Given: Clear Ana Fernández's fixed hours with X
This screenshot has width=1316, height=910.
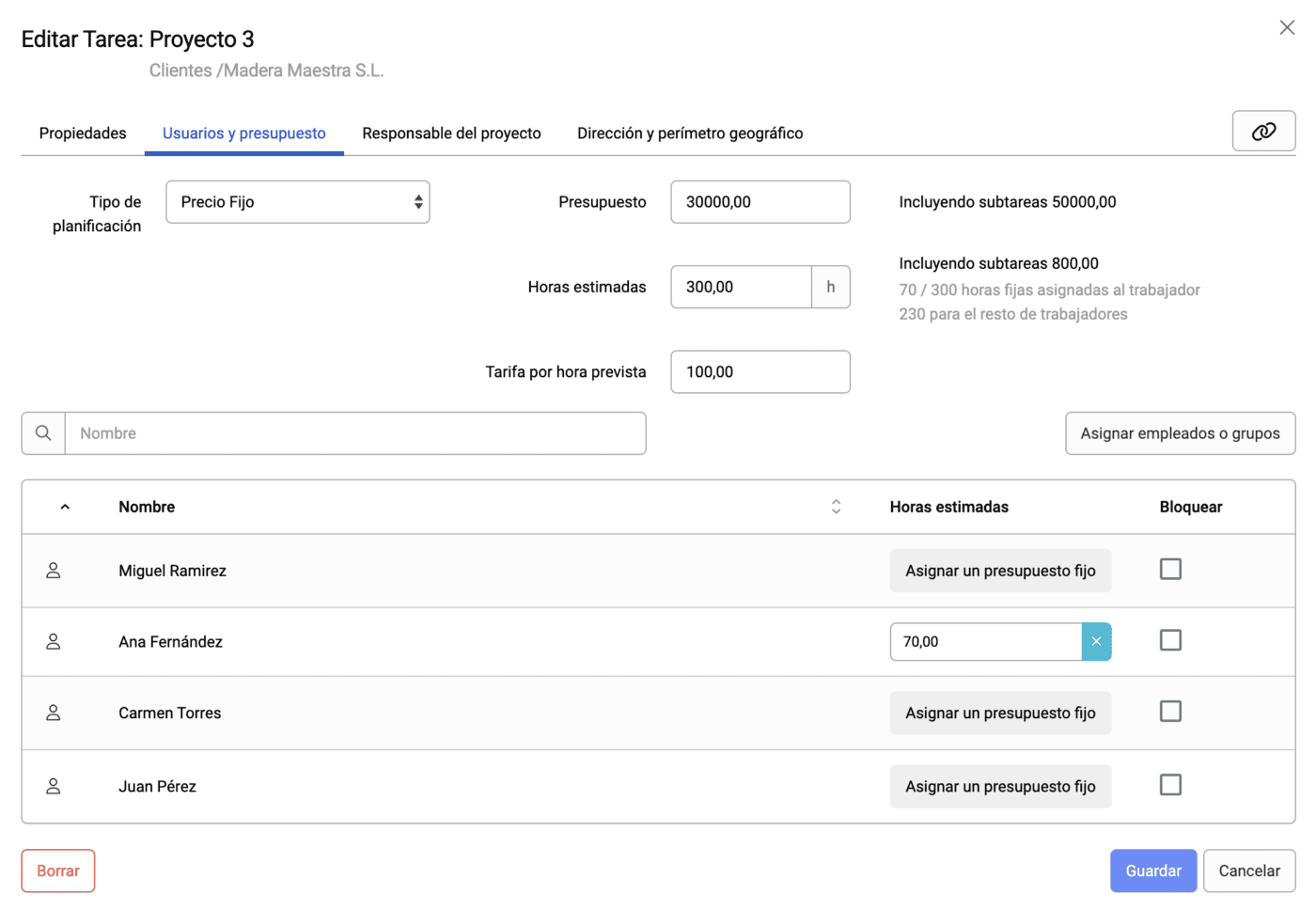Looking at the screenshot, I should click(1096, 642).
